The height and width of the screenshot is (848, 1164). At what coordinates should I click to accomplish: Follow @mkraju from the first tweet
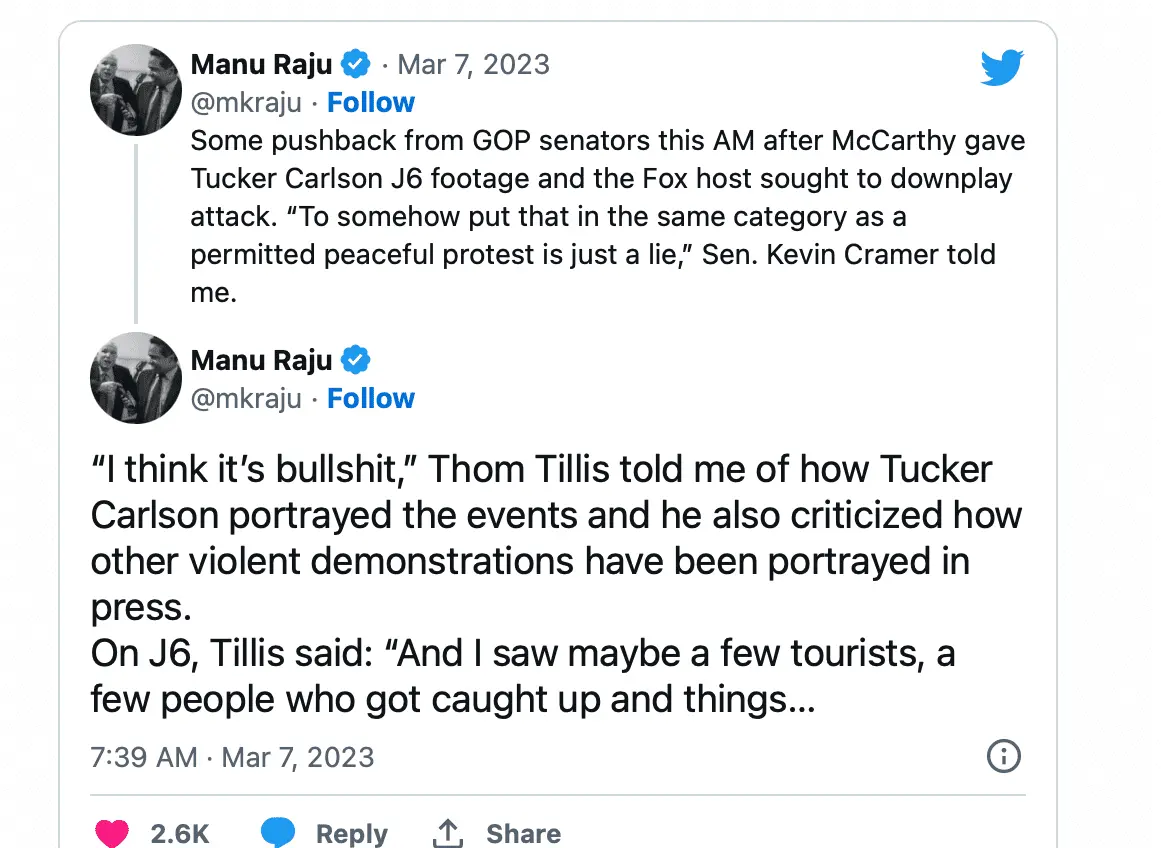click(x=370, y=102)
